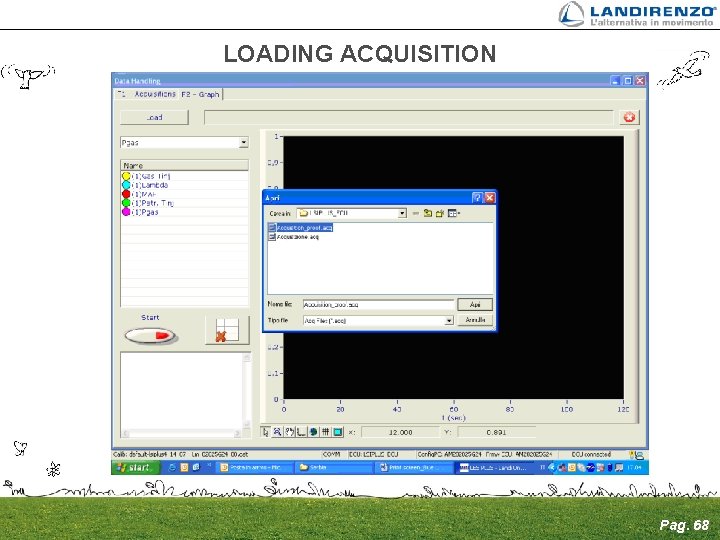Close the Apri dialog
The width and height of the screenshot is (720, 540).
[489, 197]
